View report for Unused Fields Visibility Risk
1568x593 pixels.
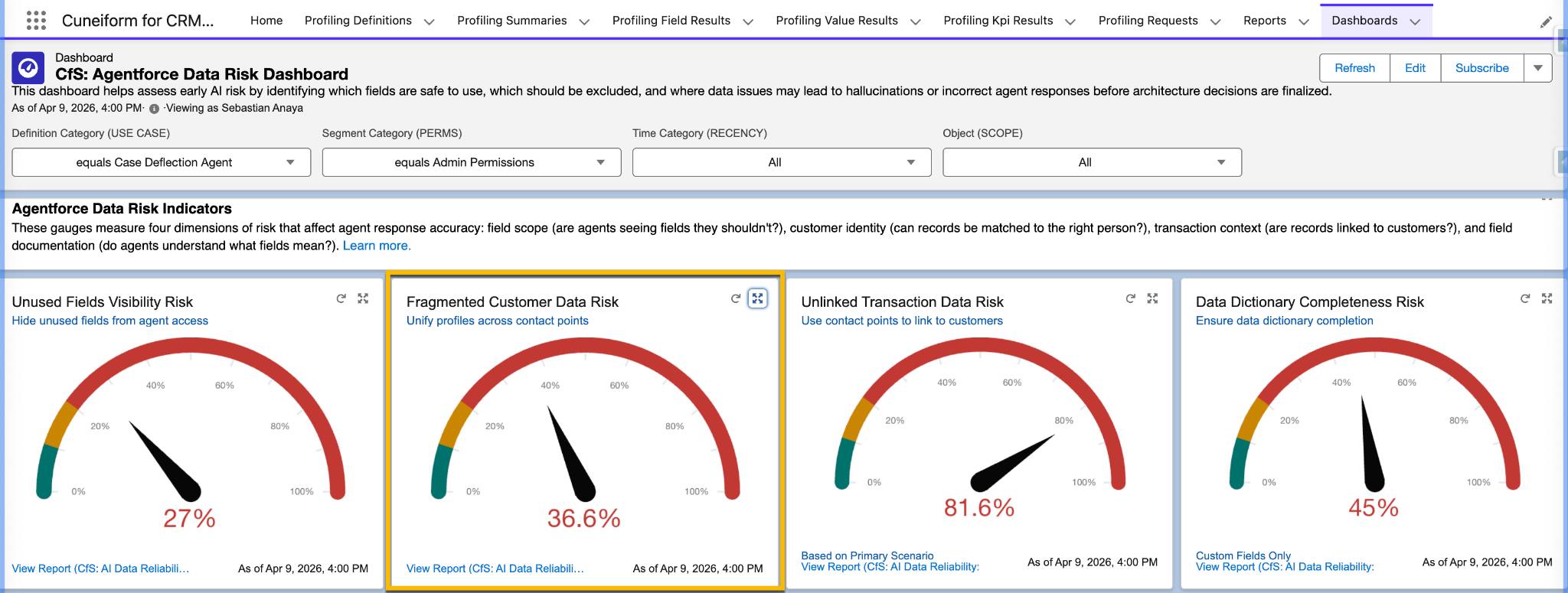[x=100, y=569]
